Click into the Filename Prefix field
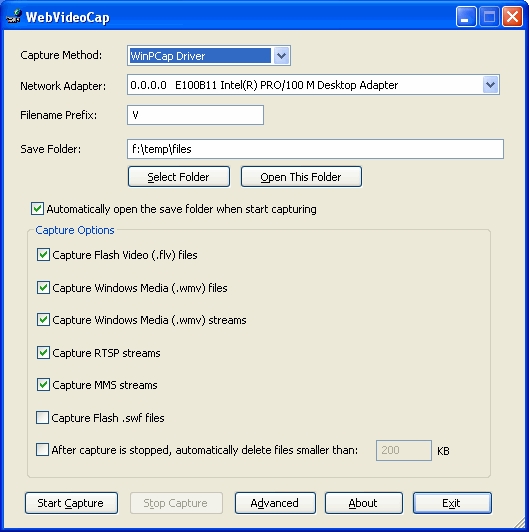This screenshot has width=529, height=532. [x=195, y=115]
